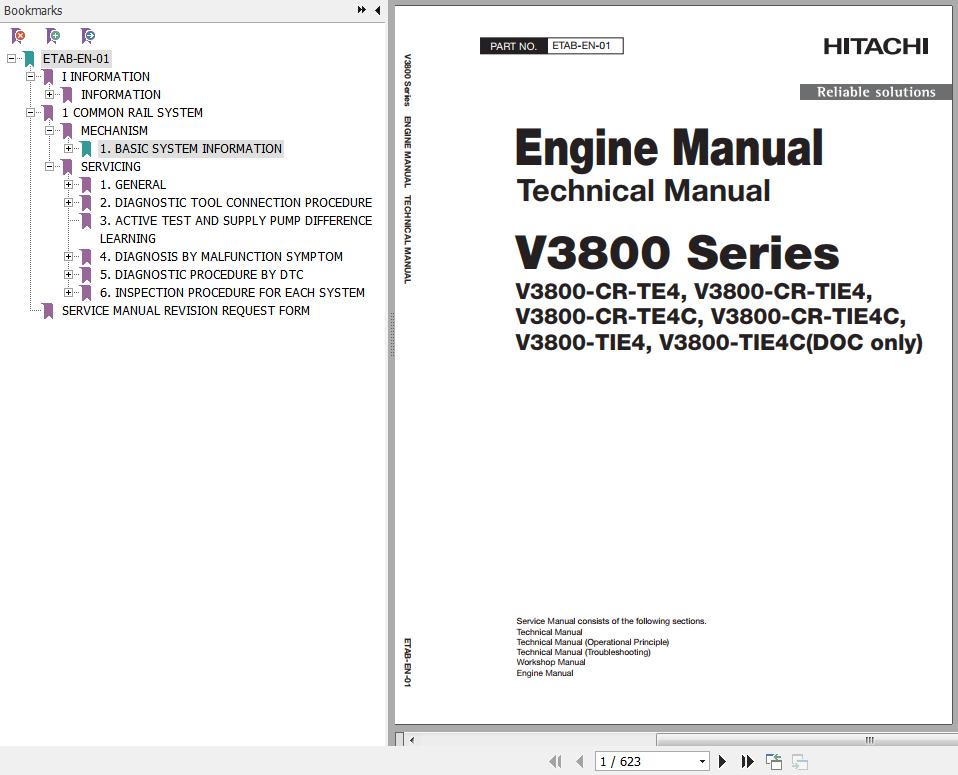Collapse the SERVICING bookmark node
This screenshot has width=958, height=775.
click(x=49, y=167)
